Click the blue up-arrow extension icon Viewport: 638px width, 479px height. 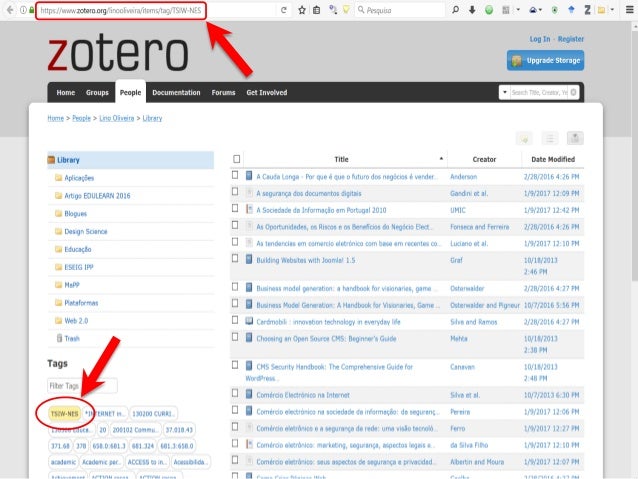571,10
